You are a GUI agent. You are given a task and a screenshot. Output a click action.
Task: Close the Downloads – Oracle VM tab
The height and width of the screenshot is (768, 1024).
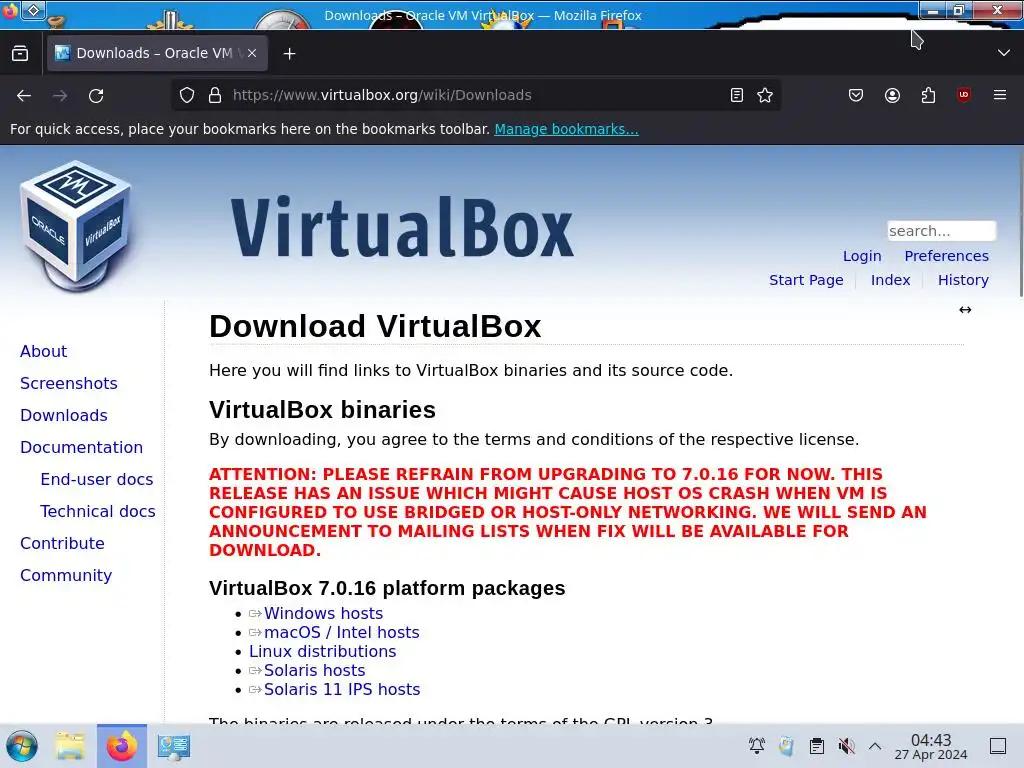coord(252,54)
